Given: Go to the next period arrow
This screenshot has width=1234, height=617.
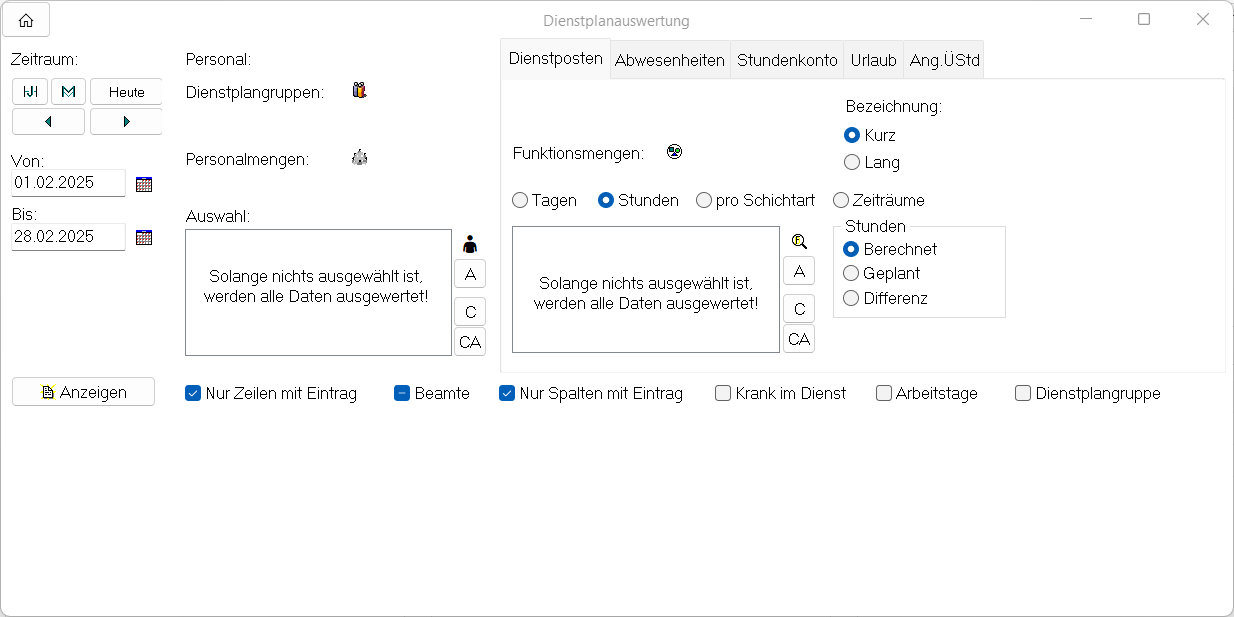Looking at the screenshot, I should [126, 122].
